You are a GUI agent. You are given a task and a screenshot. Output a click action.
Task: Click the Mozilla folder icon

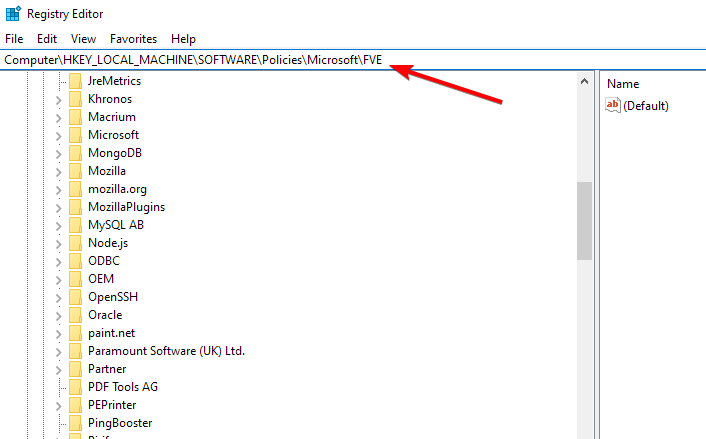pyautogui.click(x=76, y=171)
